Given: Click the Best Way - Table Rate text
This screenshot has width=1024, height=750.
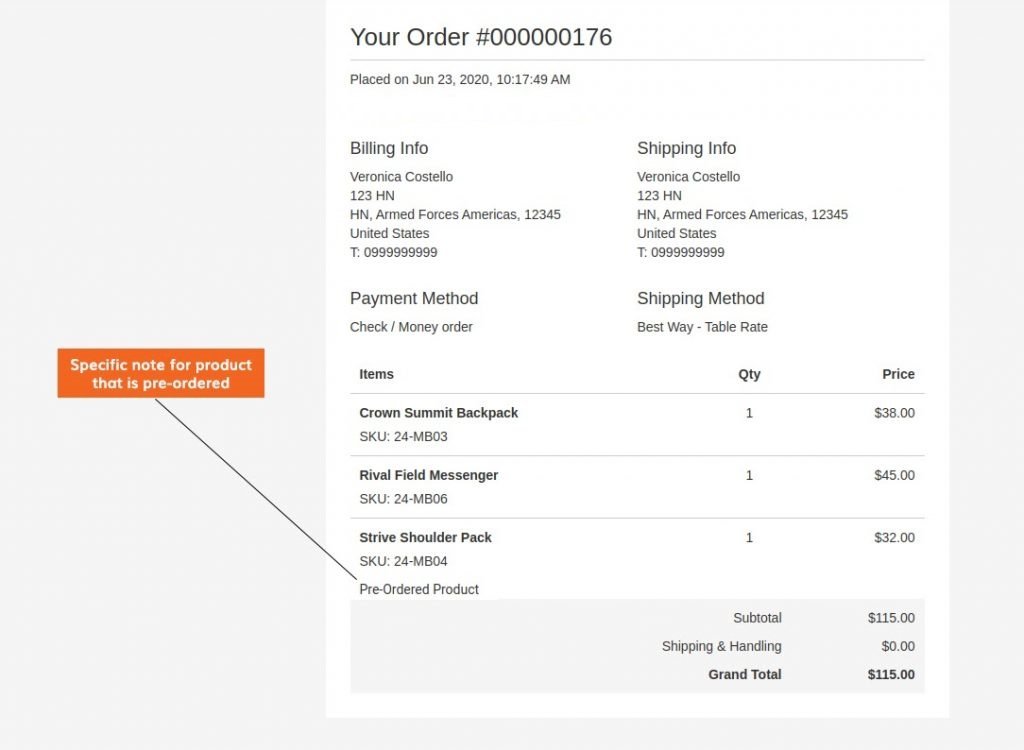Looking at the screenshot, I should pyautogui.click(x=702, y=327).
